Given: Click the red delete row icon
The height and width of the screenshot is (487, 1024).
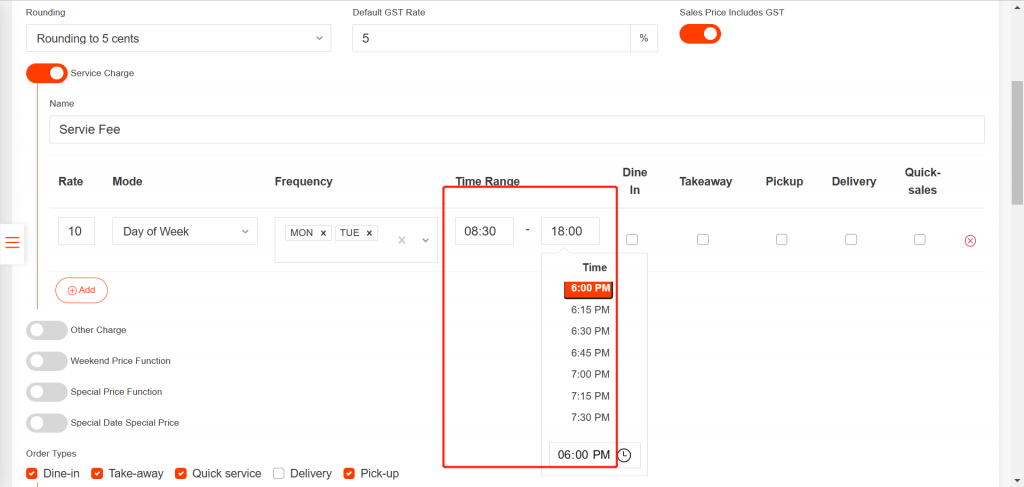Looking at the screenshot, I should coord(969,241).
